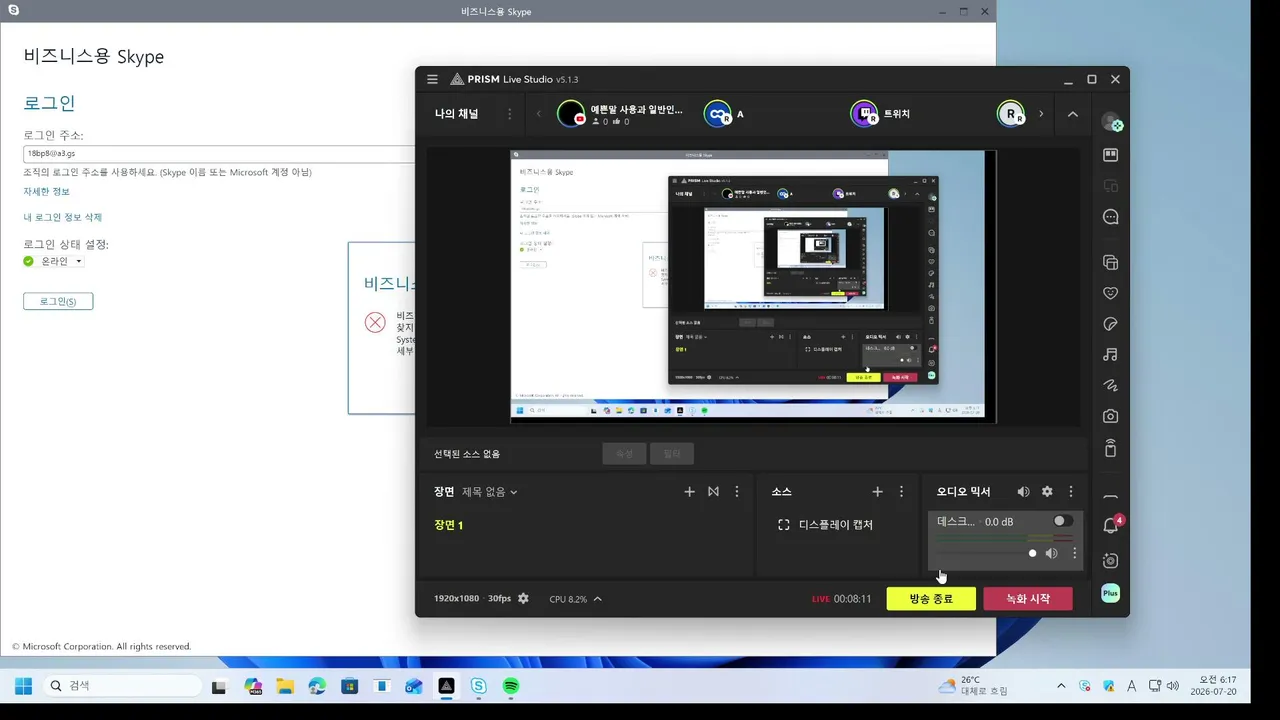Click the disabled '속성' properties button
Screen dimensions: 1280x720
point(624,454)
